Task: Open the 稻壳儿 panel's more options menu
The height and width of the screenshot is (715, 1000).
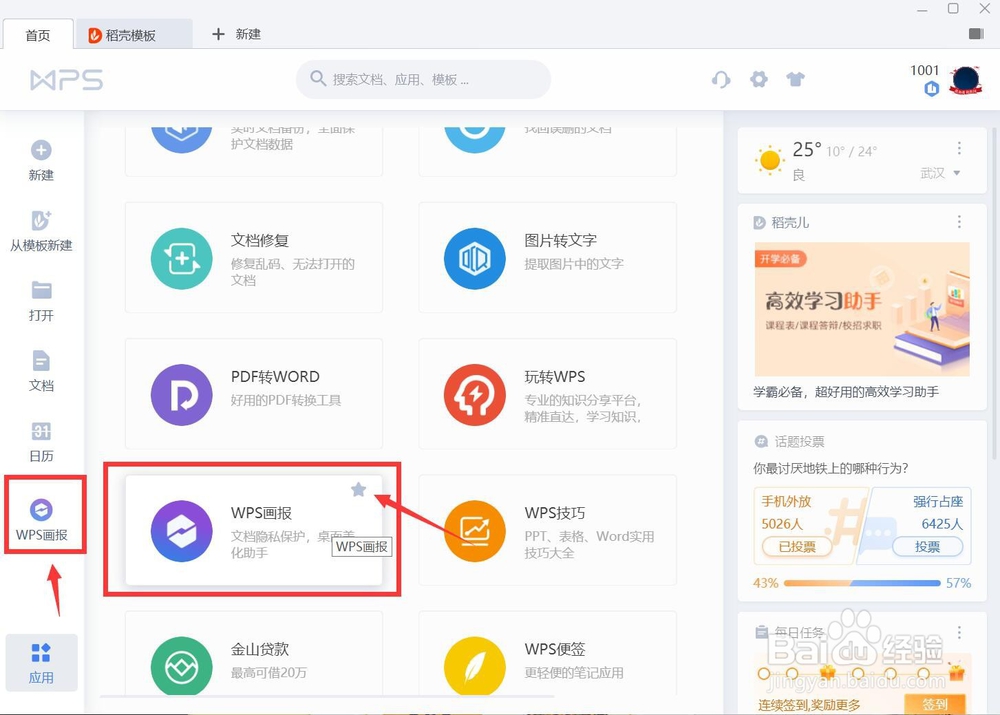Action: (x=959, y=221)
